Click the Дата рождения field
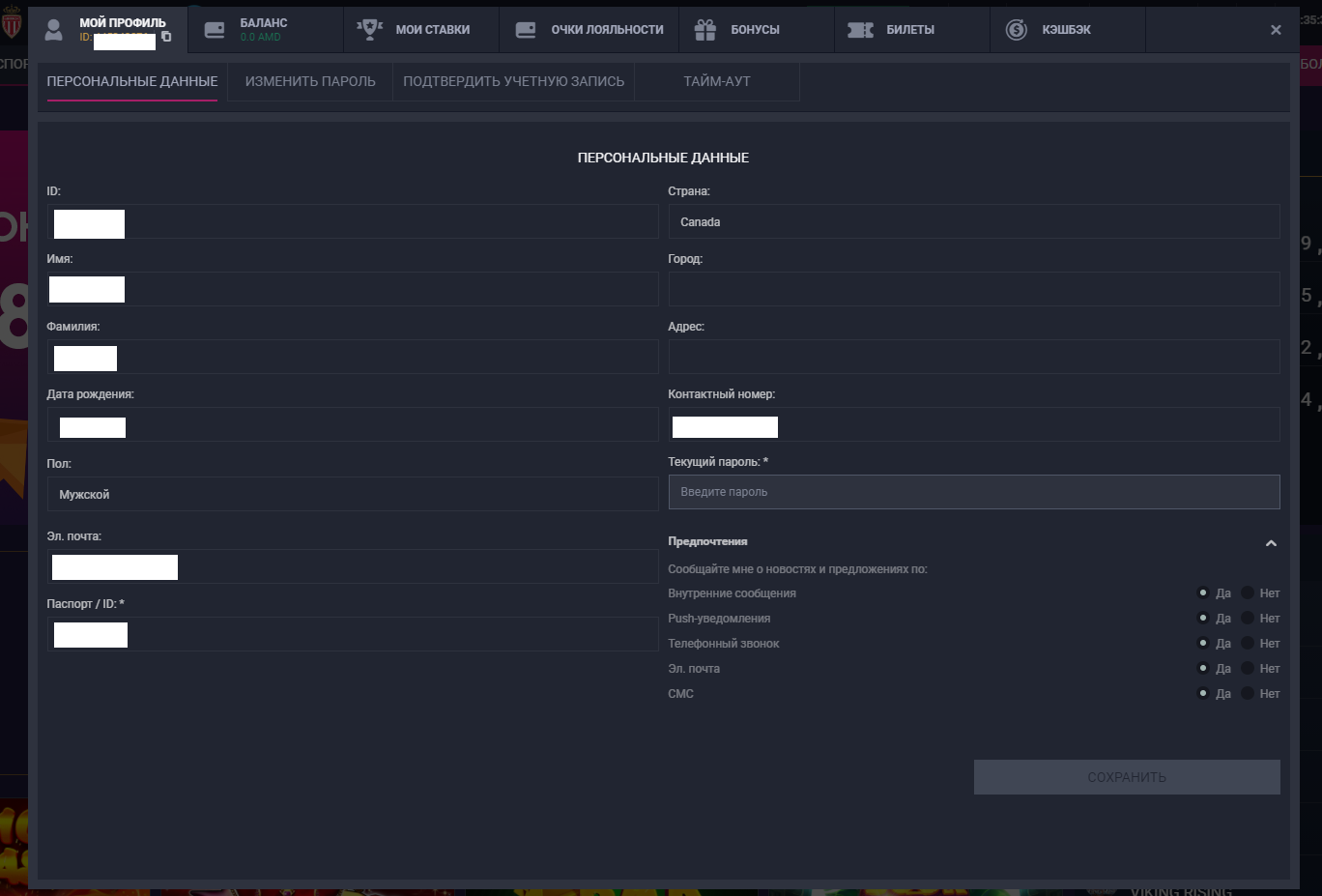 click(353, 424)
